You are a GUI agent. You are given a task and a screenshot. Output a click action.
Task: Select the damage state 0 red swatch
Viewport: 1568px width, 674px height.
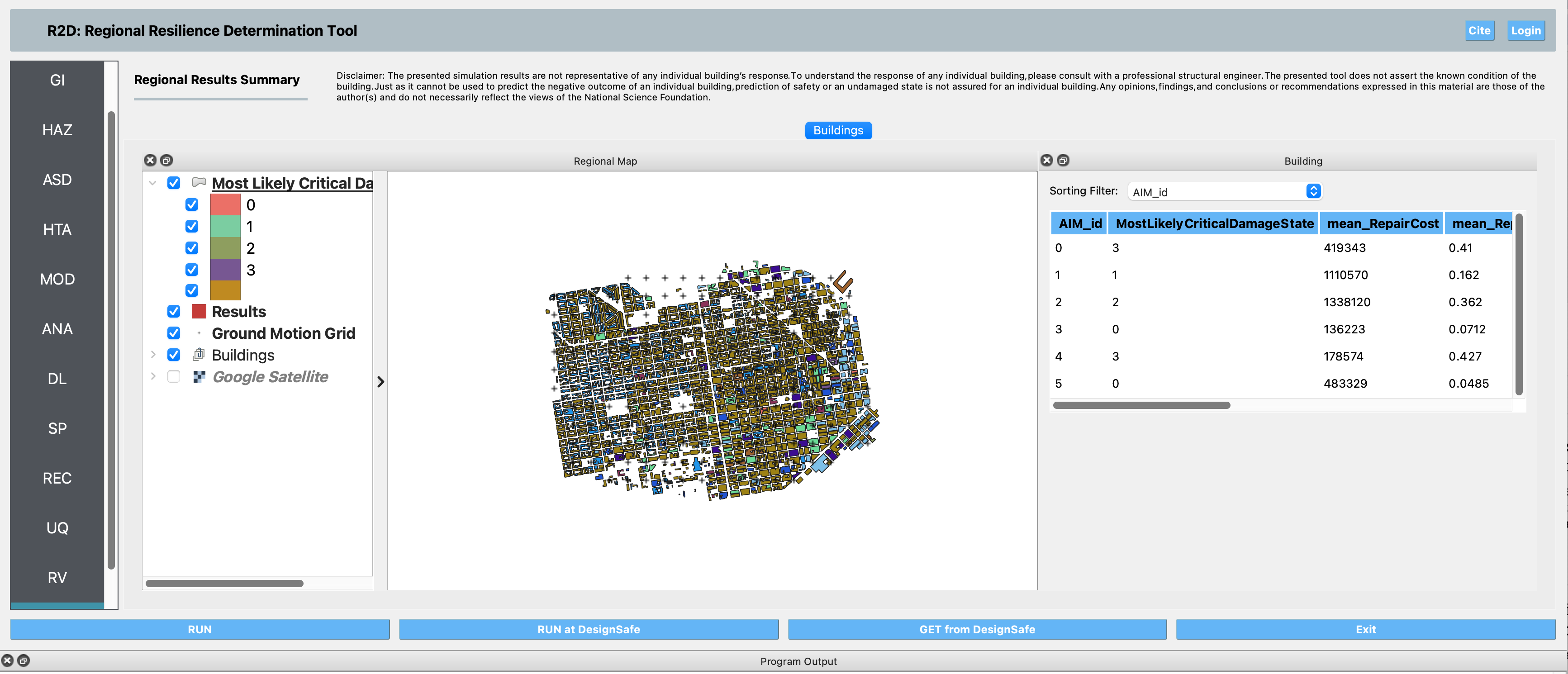[225, 204]
